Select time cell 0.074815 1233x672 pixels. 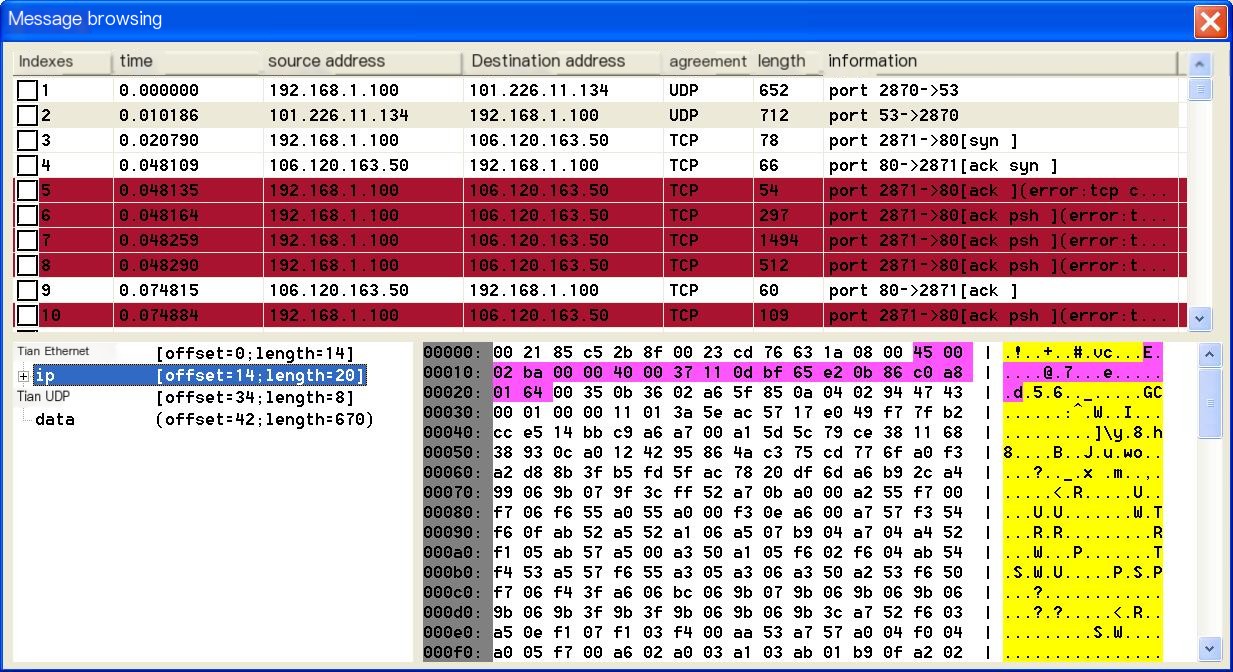[159, 291]
